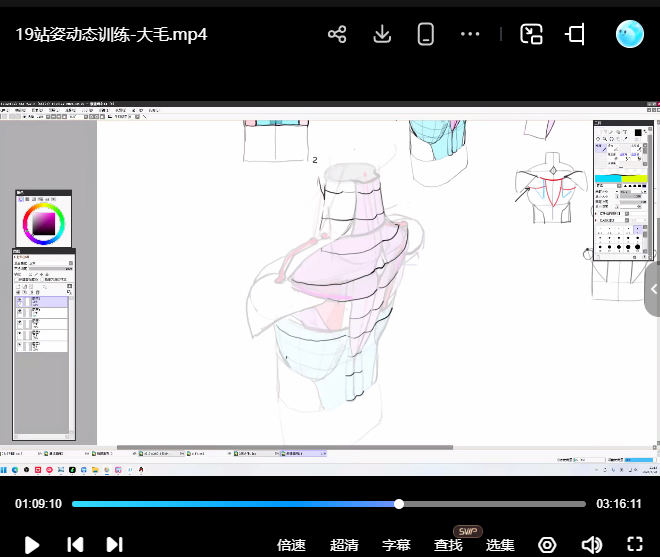660x557 pixels.
Task: Open the 倍速 playback speed menu
Action: click(x=291, y=545)
